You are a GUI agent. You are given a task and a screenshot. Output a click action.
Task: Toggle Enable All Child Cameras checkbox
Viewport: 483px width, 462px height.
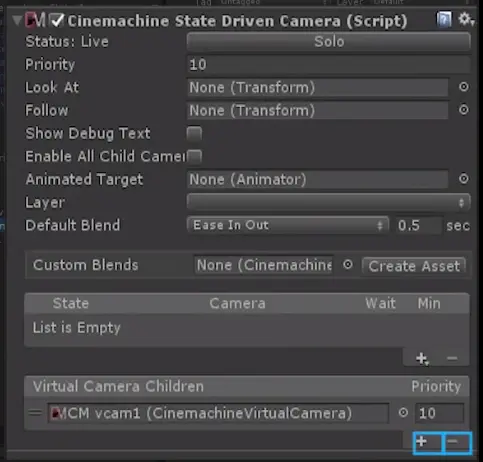tap(194, 156)
